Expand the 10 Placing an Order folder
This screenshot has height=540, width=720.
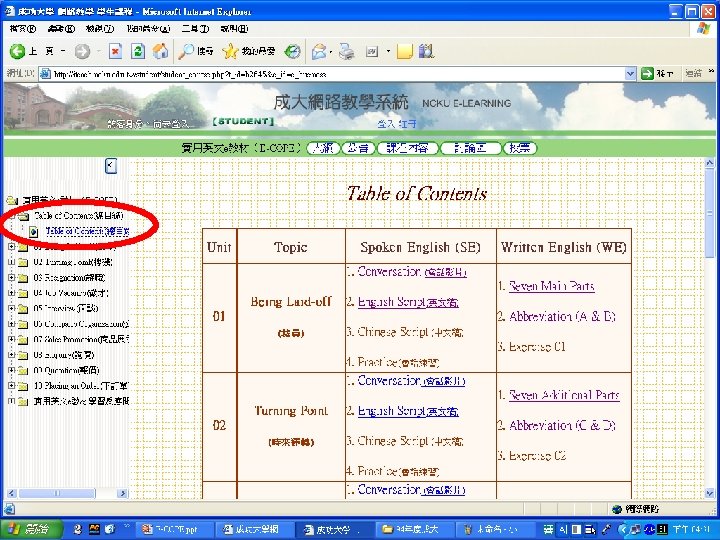point(11,386)
